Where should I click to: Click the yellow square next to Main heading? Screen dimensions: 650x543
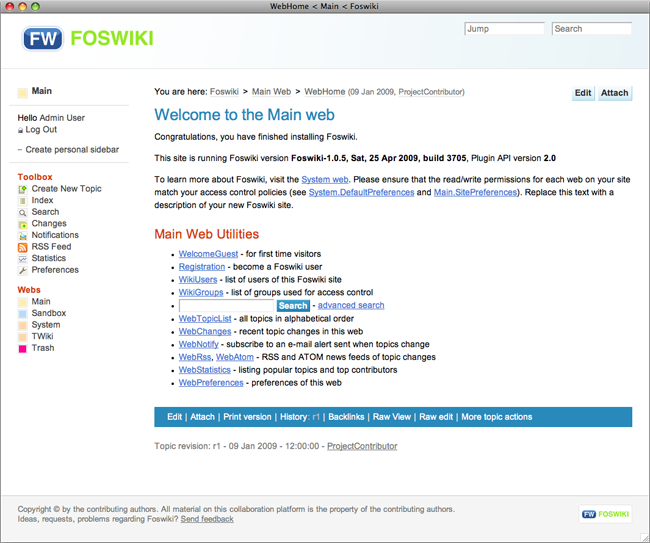[x=22, y=92]
